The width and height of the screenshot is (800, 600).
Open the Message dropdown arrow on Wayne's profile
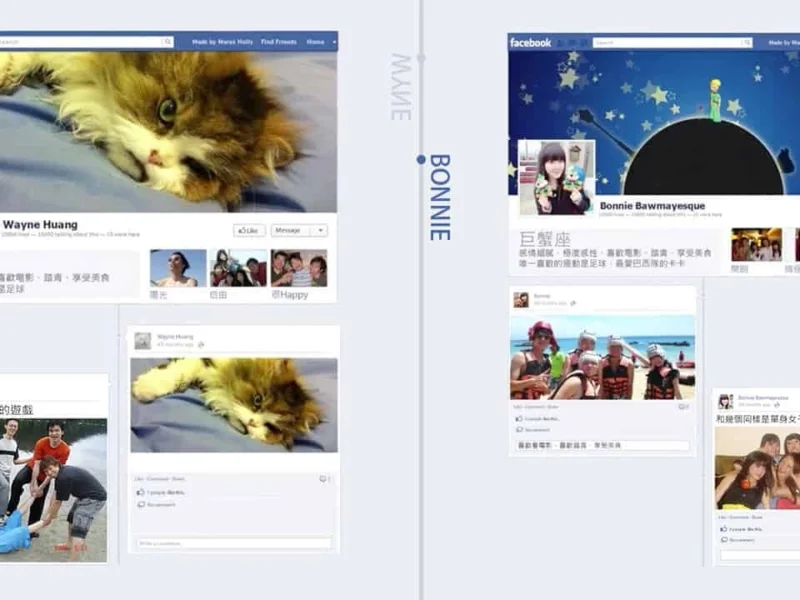tap(320, 230)
